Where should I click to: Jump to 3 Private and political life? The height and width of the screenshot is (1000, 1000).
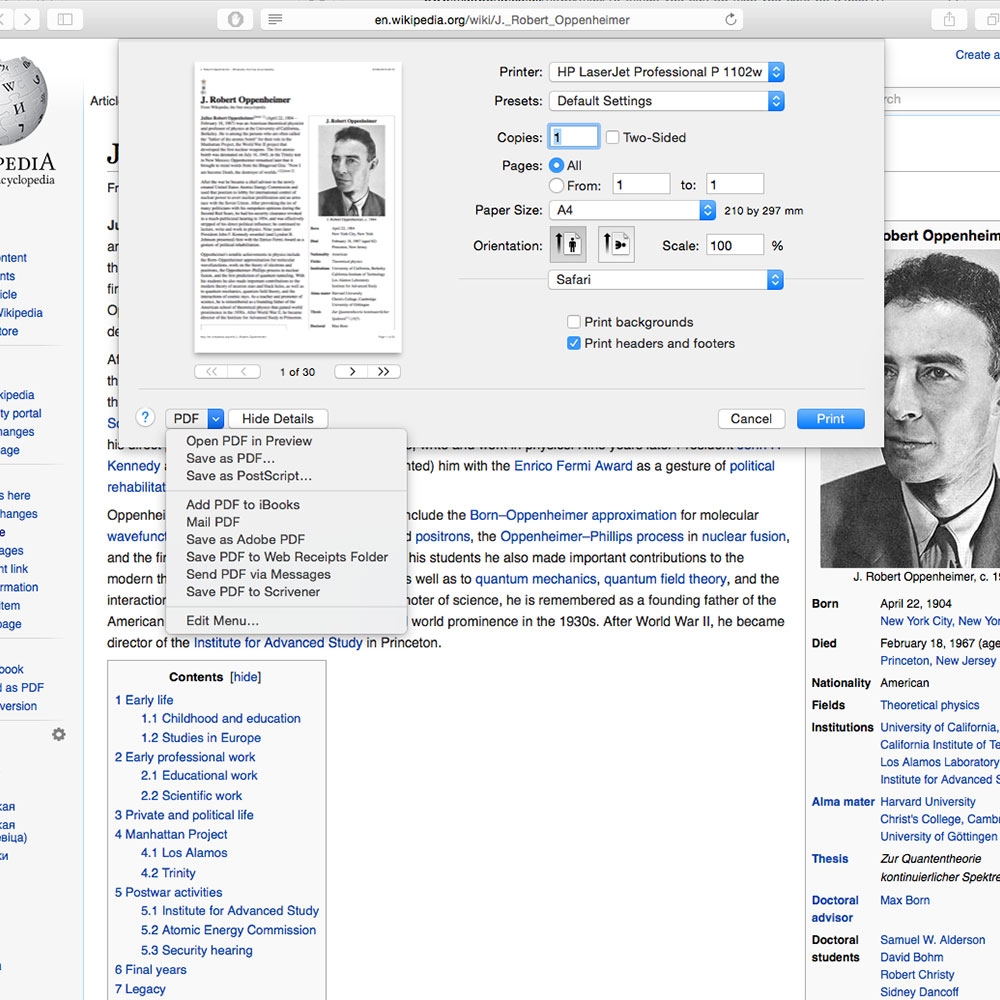[x=184, y=814]
